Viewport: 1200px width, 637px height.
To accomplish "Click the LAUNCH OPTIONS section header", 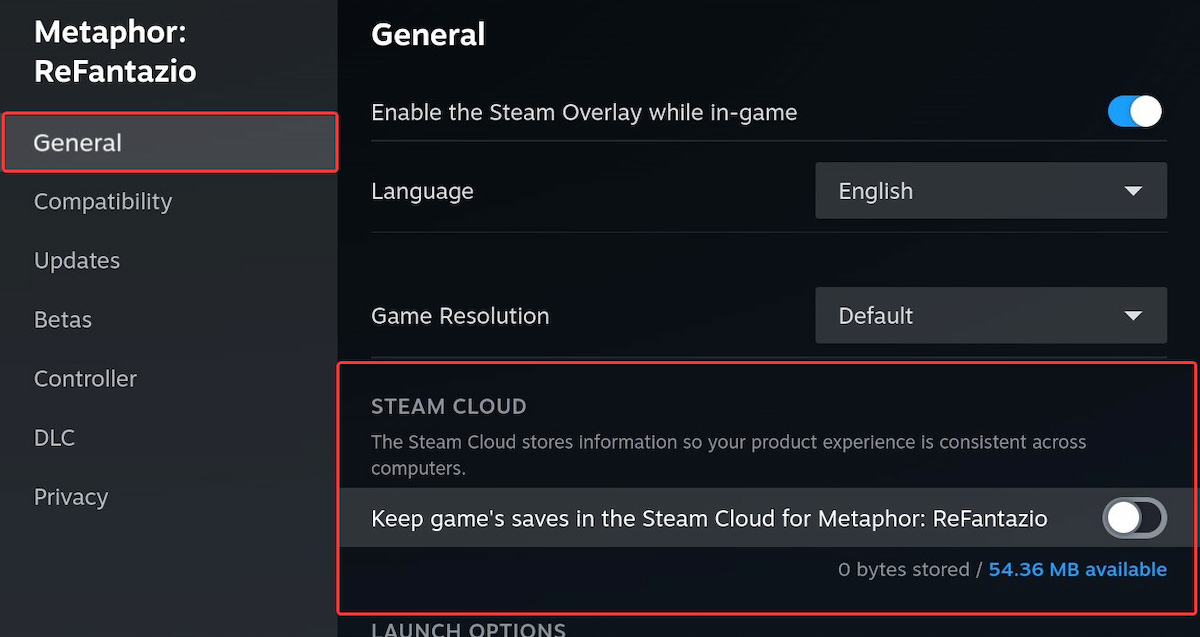I will pyautogui.click(x=468, y=630).
